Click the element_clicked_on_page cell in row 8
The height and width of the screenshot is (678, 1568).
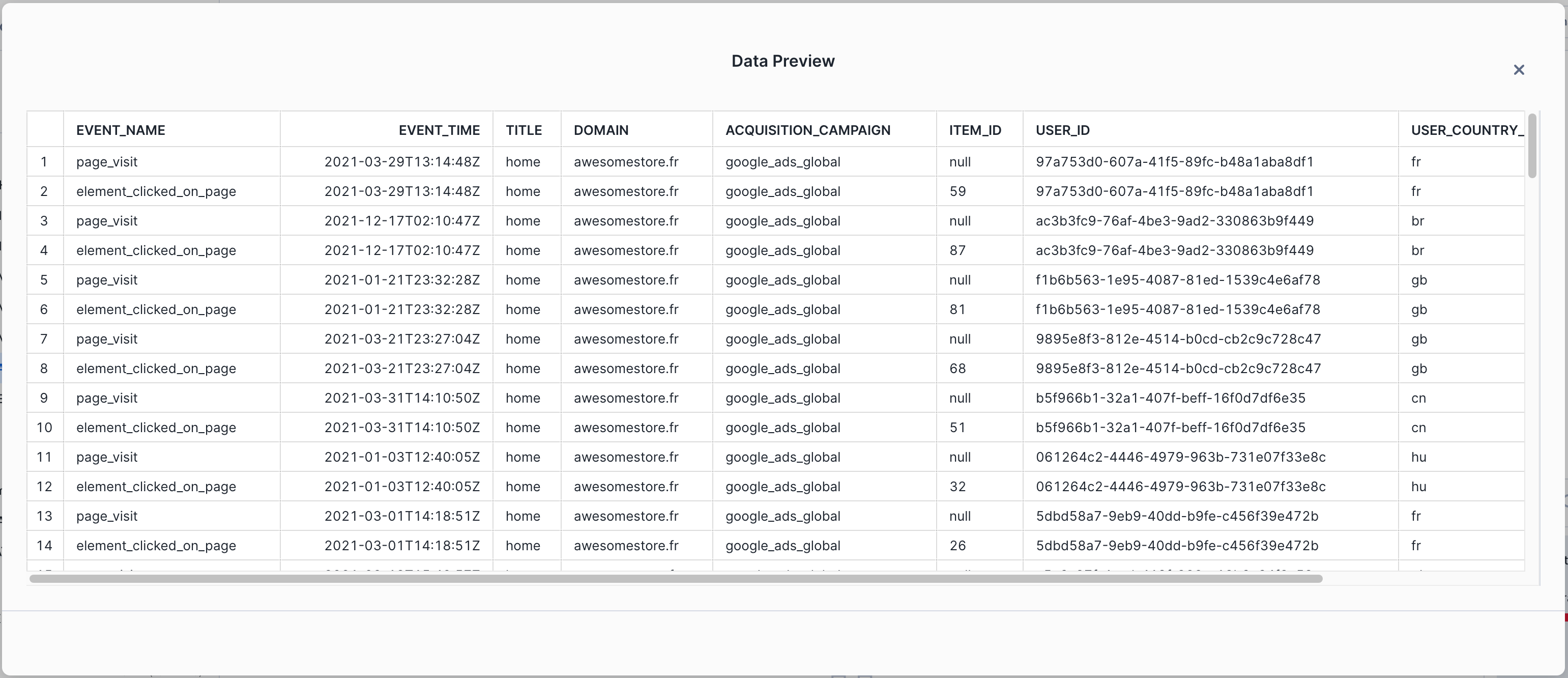point(156,369)
